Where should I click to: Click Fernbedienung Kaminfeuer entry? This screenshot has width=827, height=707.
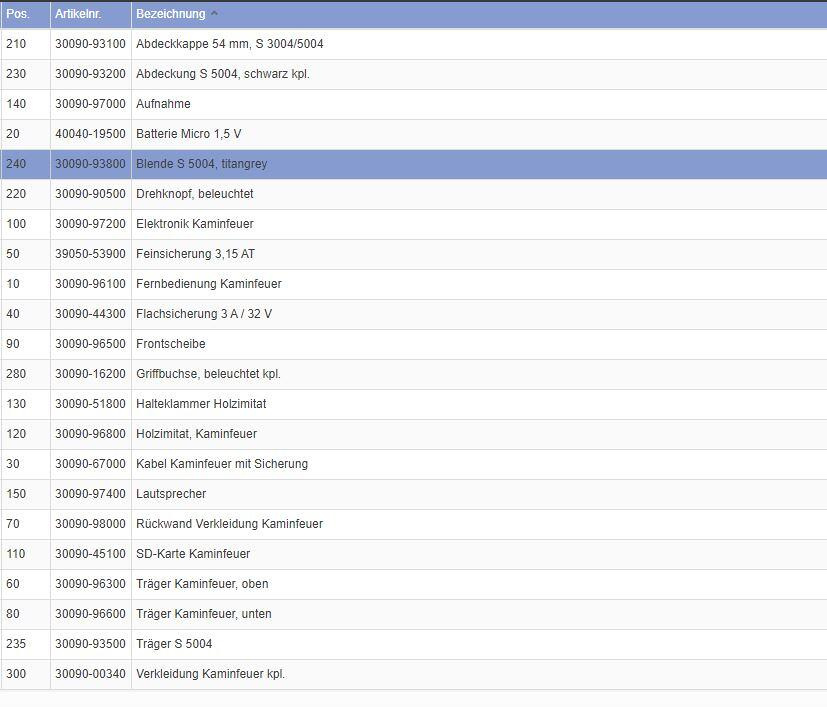tap(208, 284)
